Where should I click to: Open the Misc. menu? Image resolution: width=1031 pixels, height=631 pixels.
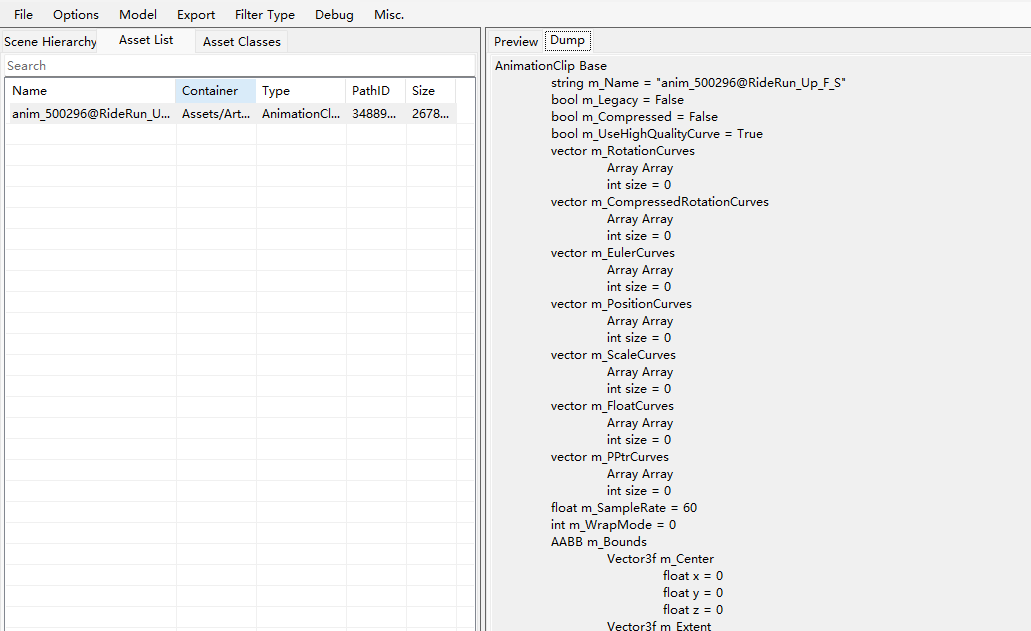[x=389, y=15]
